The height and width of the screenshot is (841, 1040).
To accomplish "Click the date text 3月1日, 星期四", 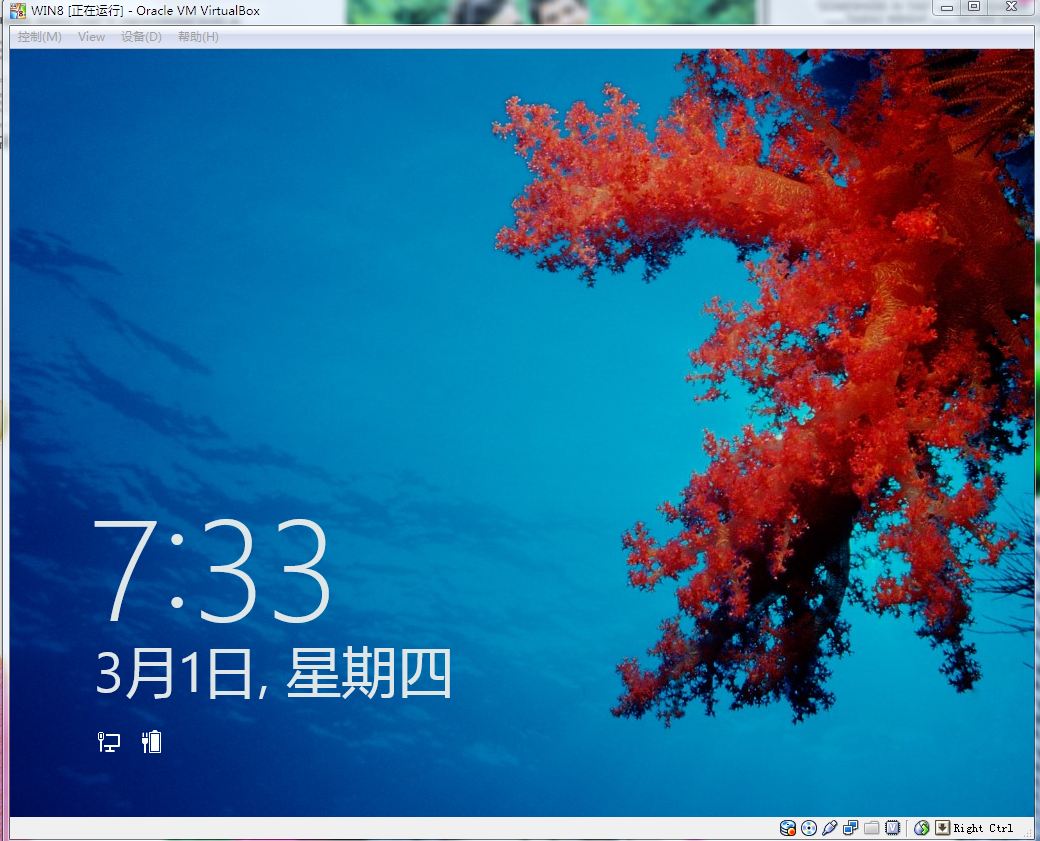I will pos(274,673).
